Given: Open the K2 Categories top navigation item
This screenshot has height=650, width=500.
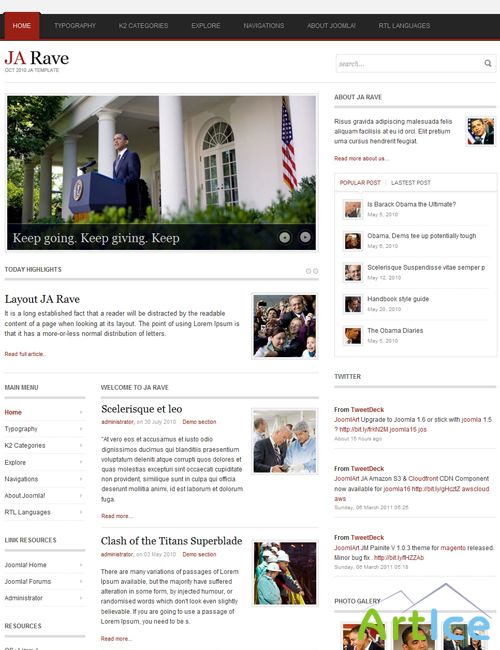Looking at the screenshot, I should pos(143,26).
